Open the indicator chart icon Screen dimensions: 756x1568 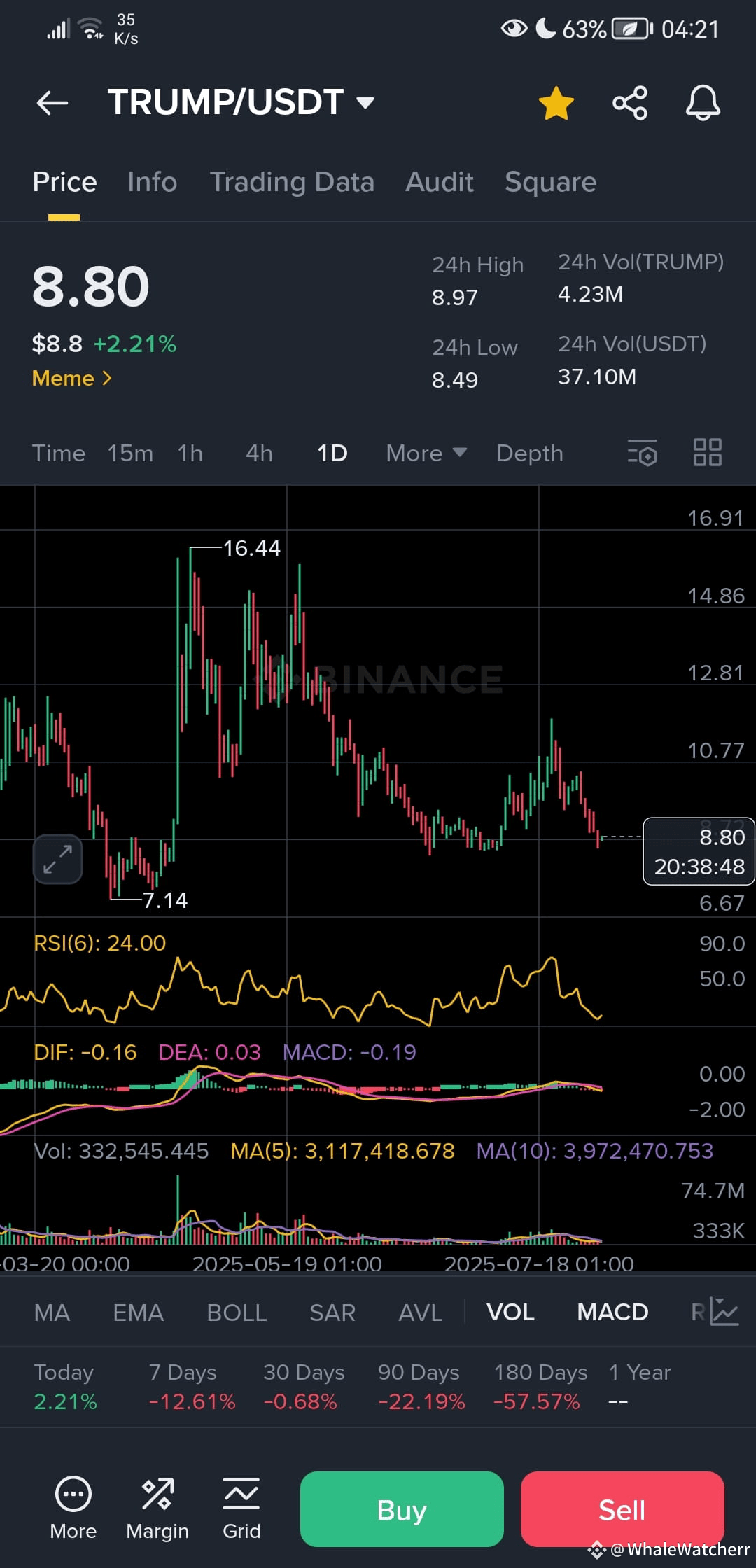723,1311
